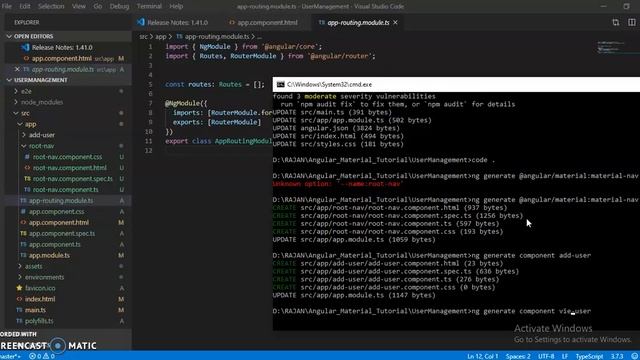The height and width of the screenshot is (360, 640).
Task: Expand the node_modules folder
Action: pos(42,102)
